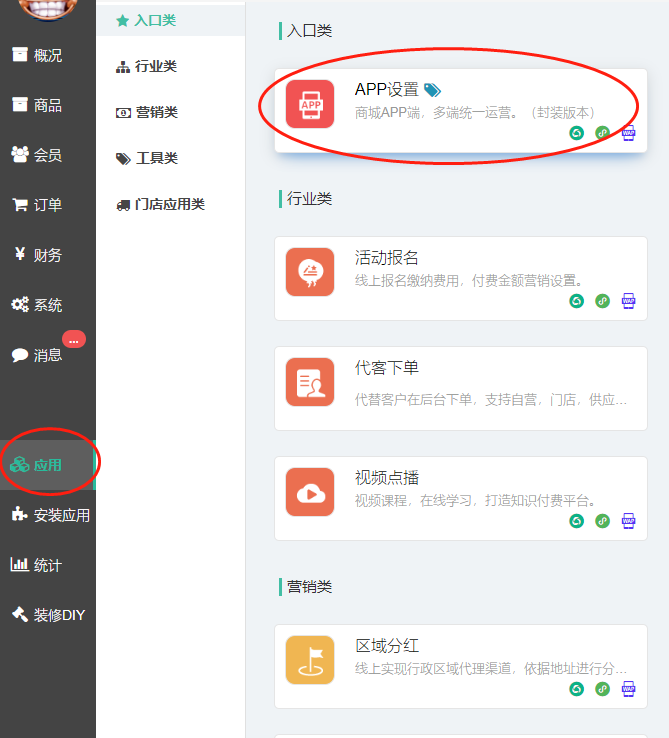Open 订单 orders section
Screen dimensions: 669x738
point(48,205)
